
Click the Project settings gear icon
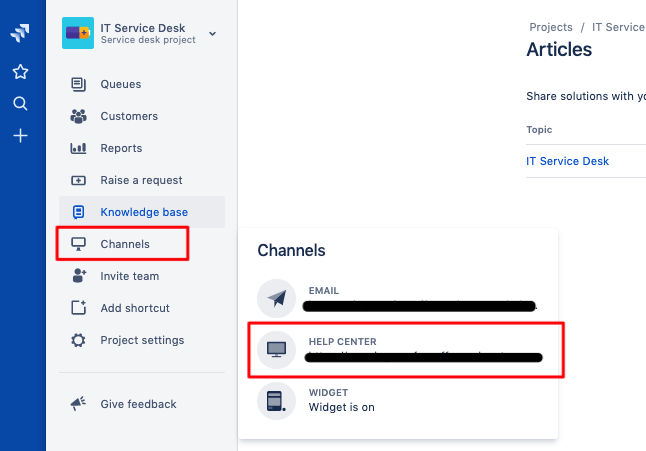78,340
